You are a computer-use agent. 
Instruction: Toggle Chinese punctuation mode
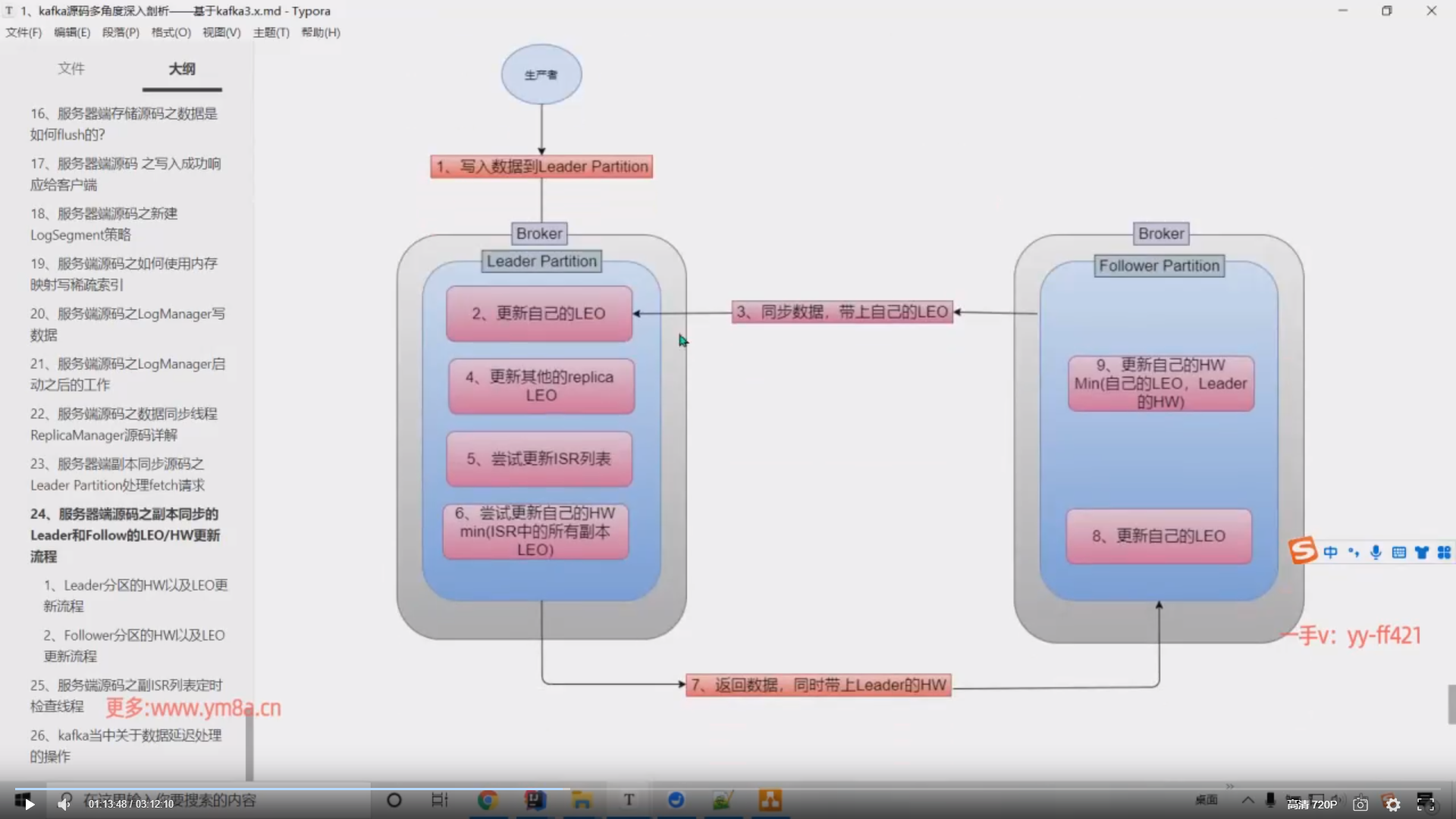1354,552
